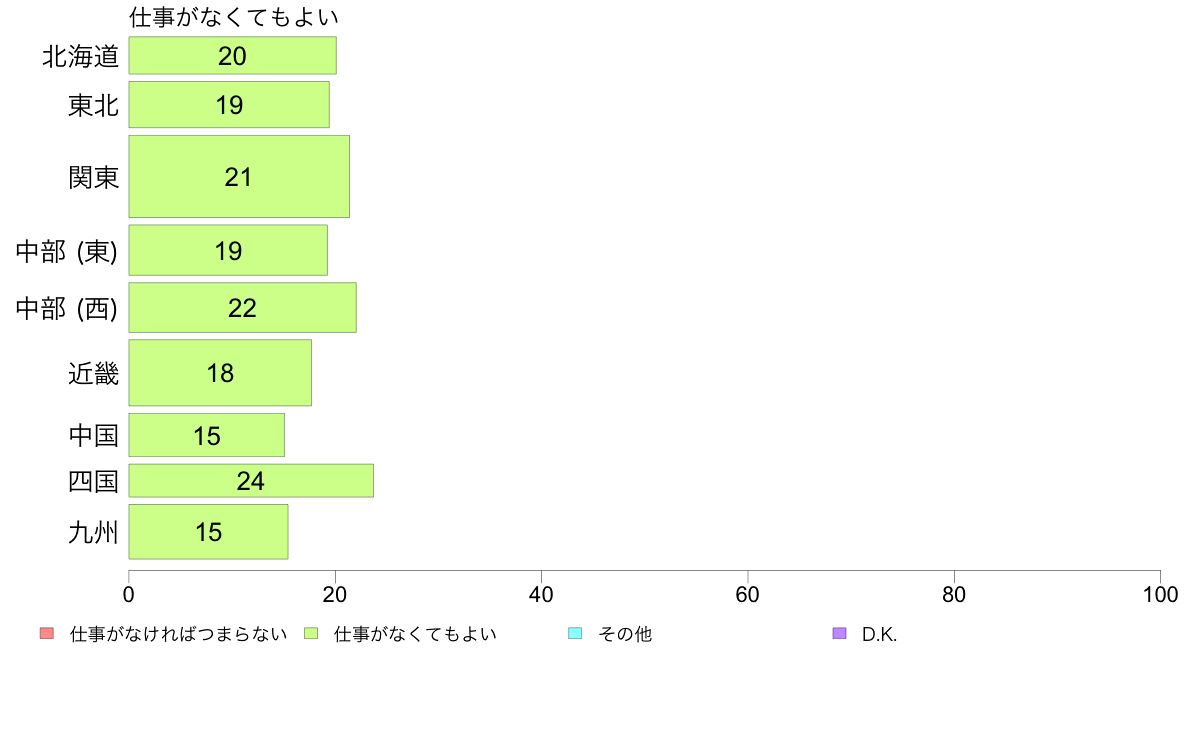1188x736 pixels.
Task: Click the 関東 row label
Action: pyautogui.click(x=93, y=177)
